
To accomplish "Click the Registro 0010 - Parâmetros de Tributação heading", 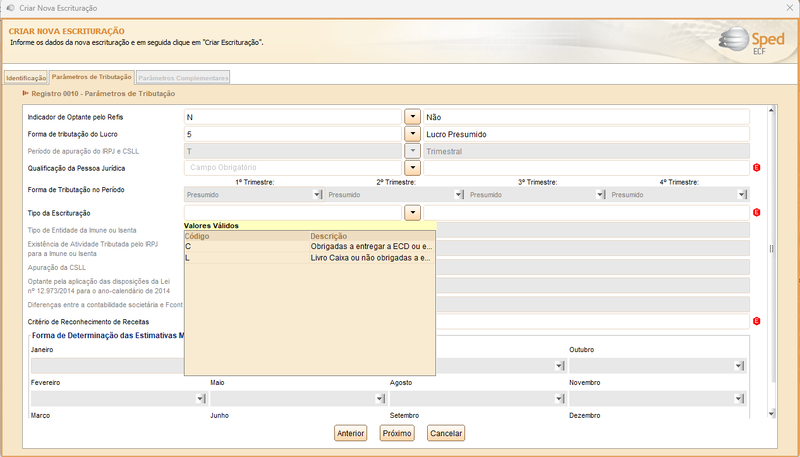I will [x=103, y=93].
